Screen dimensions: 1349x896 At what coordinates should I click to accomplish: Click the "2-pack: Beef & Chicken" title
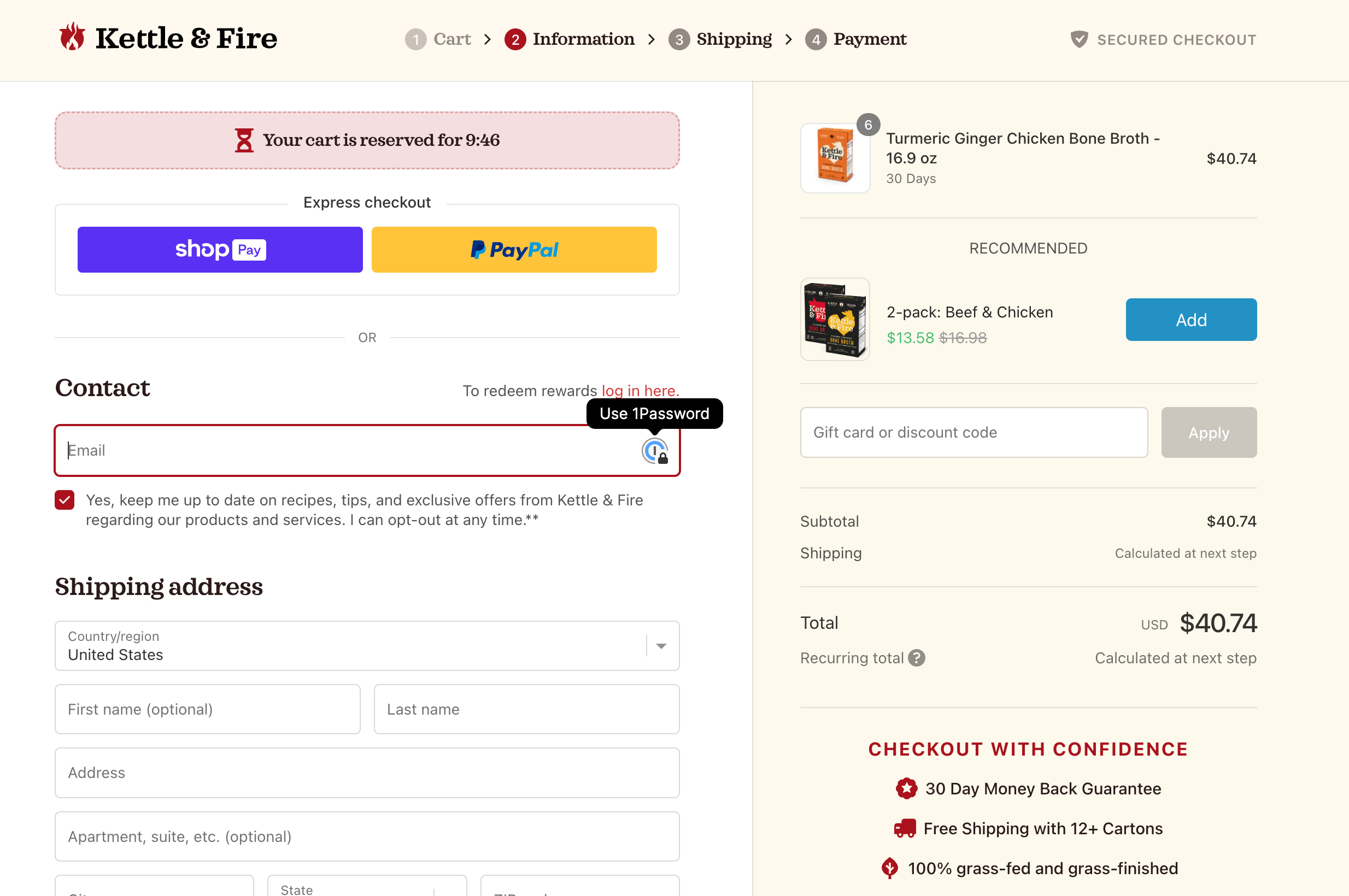pyautogui.click(x=970, y=312)
